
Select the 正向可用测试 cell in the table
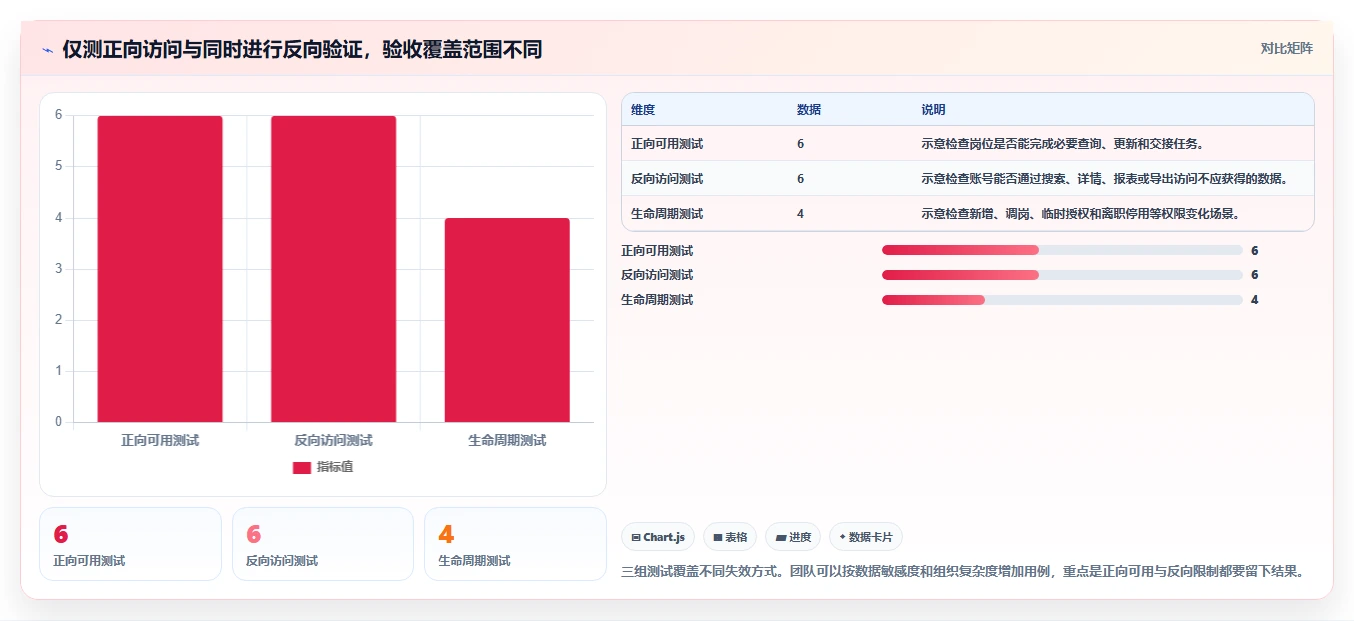coord(667,144)
